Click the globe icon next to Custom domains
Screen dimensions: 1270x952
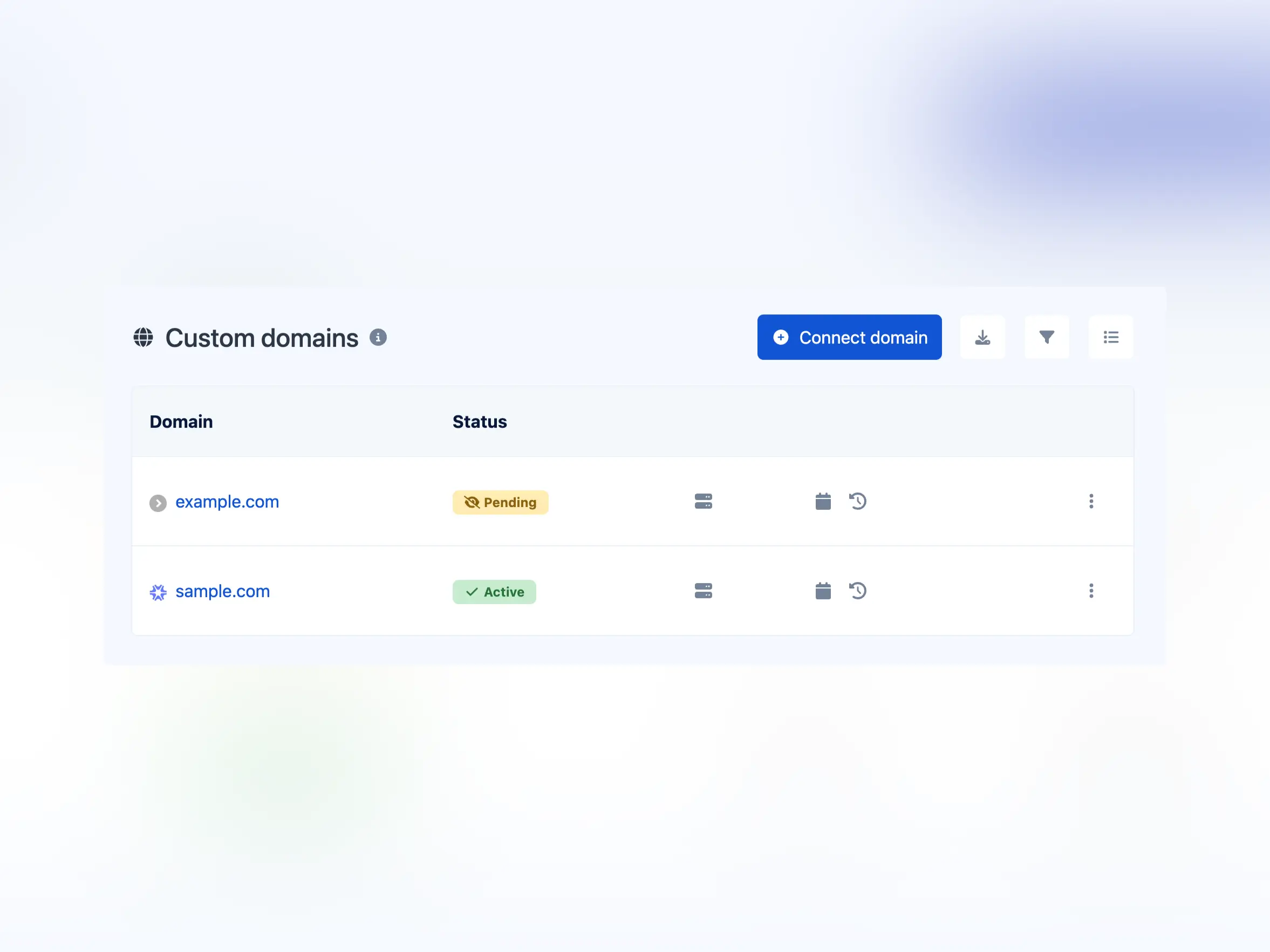(x=144, y=338)
